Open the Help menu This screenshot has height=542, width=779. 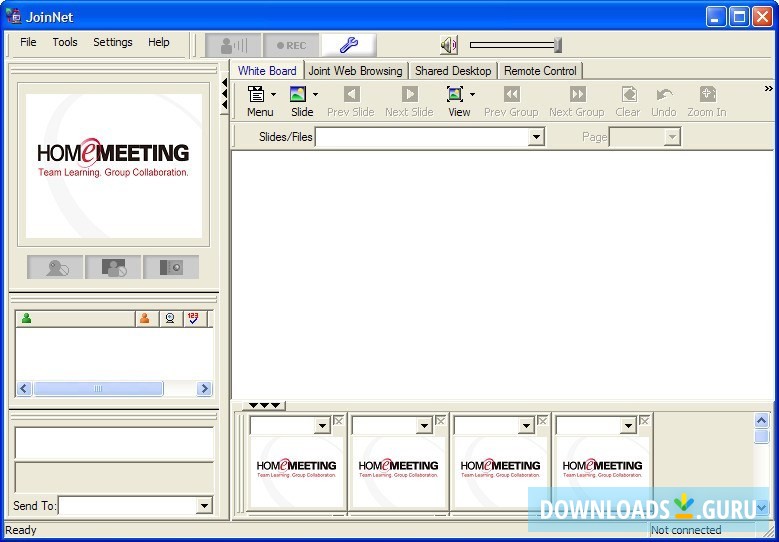(159, 42)
